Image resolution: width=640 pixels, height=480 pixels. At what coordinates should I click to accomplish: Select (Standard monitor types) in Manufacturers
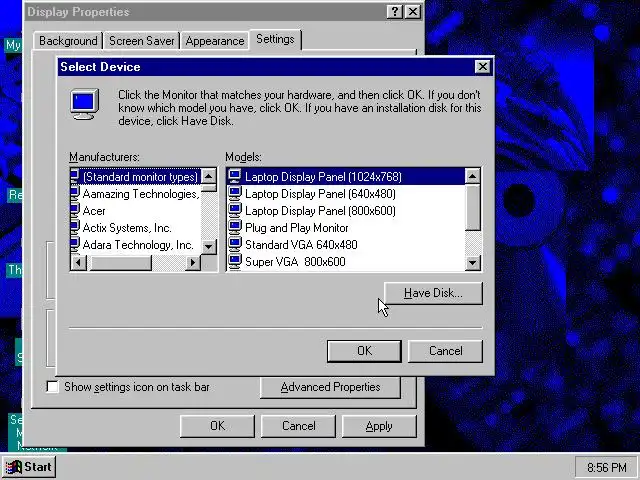136,176
